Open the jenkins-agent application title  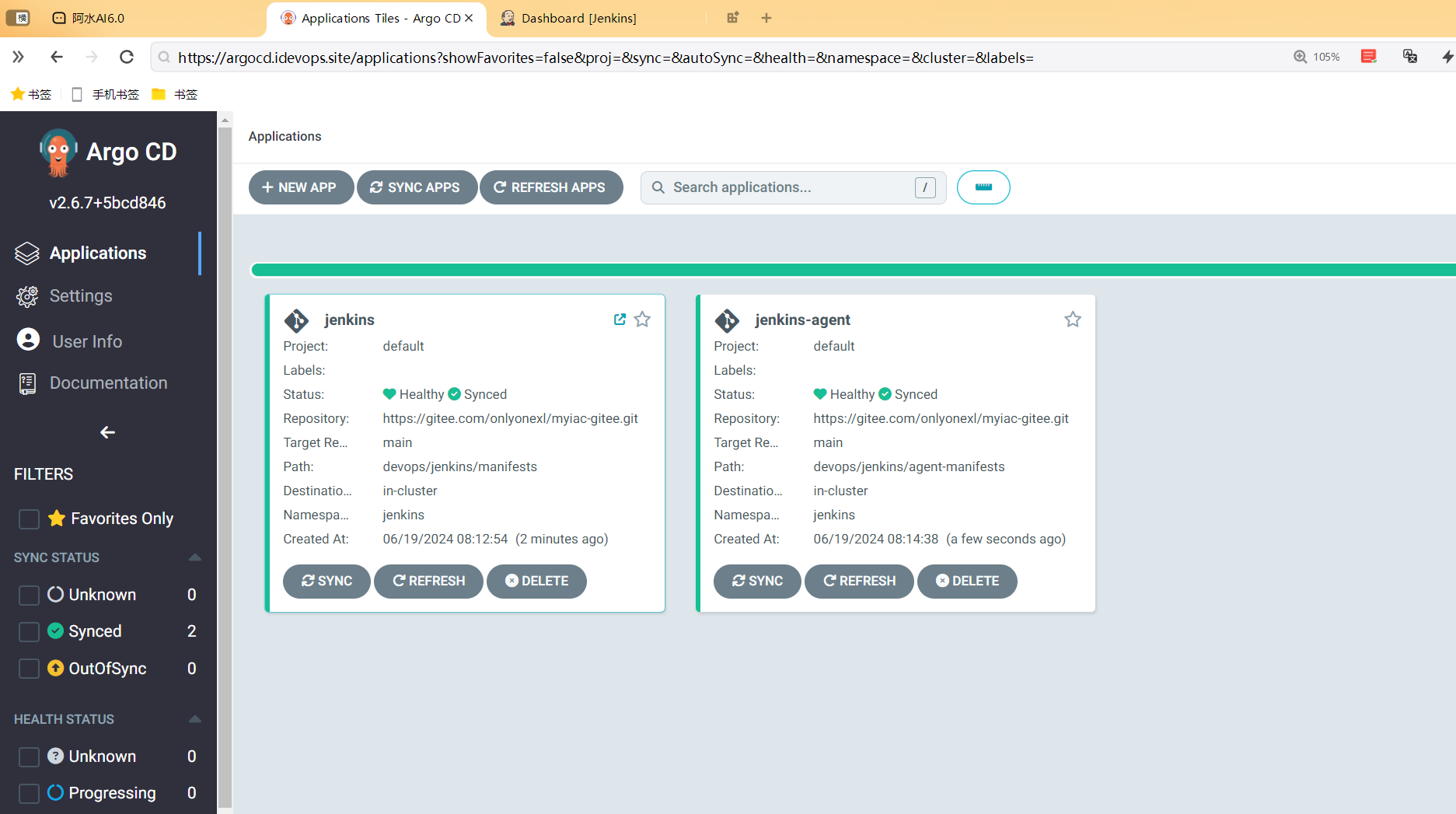803,320
